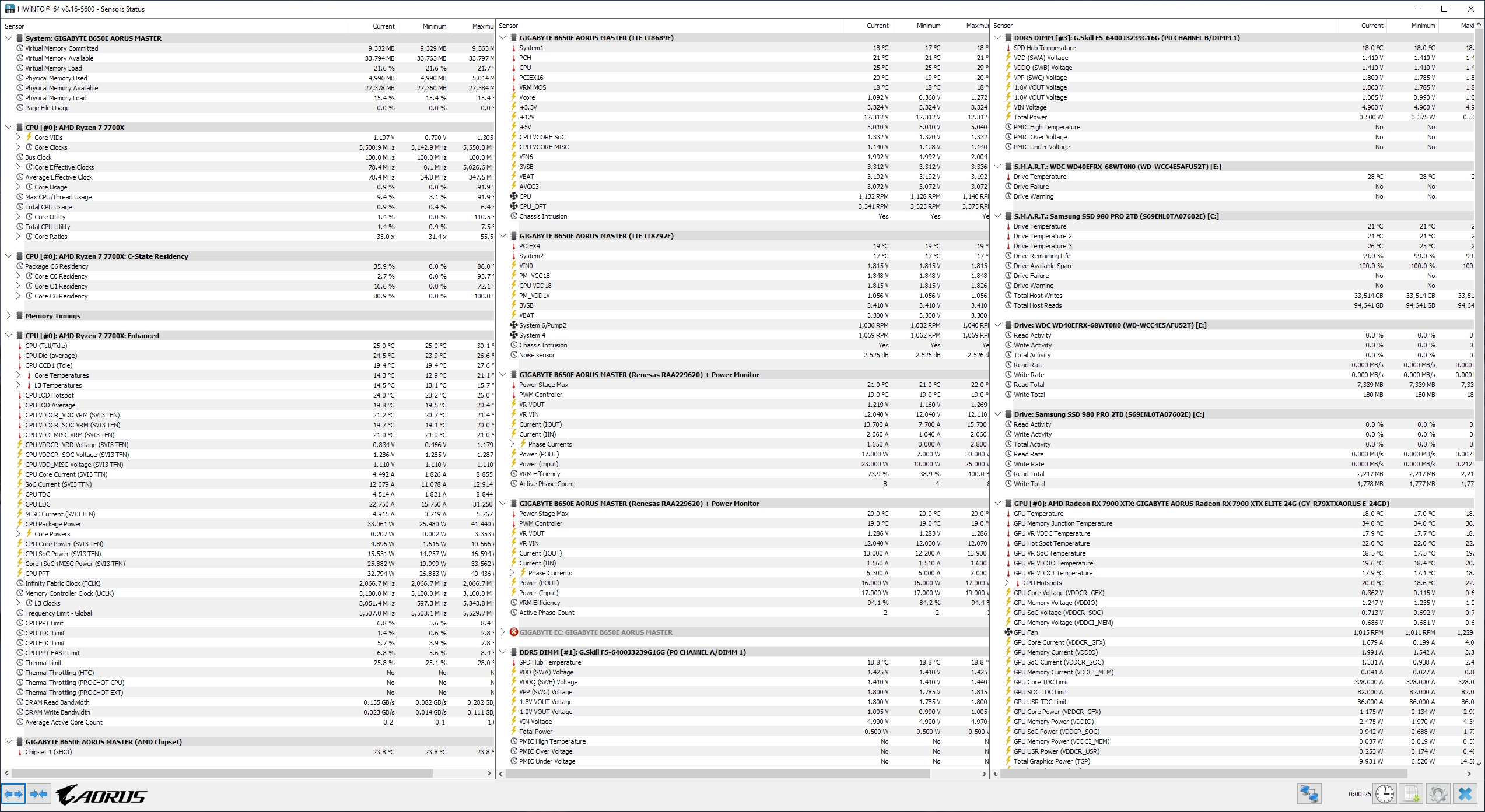Click the right panel horizontal scrollbar
This screenshot has height=812, width=1485.
1202,774
